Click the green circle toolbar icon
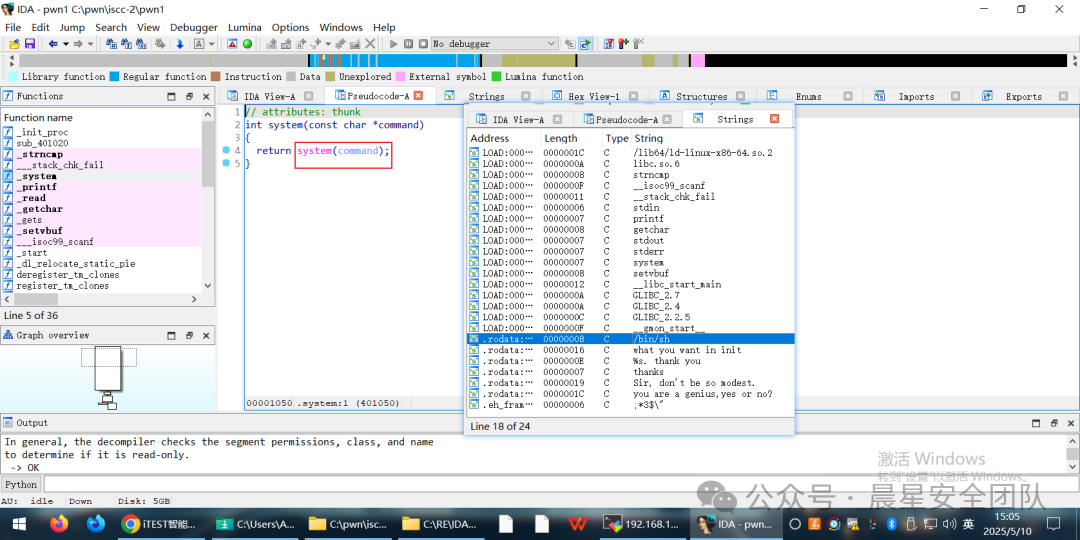The height and width of the screenshot is (540, 1080). [247, 44]
